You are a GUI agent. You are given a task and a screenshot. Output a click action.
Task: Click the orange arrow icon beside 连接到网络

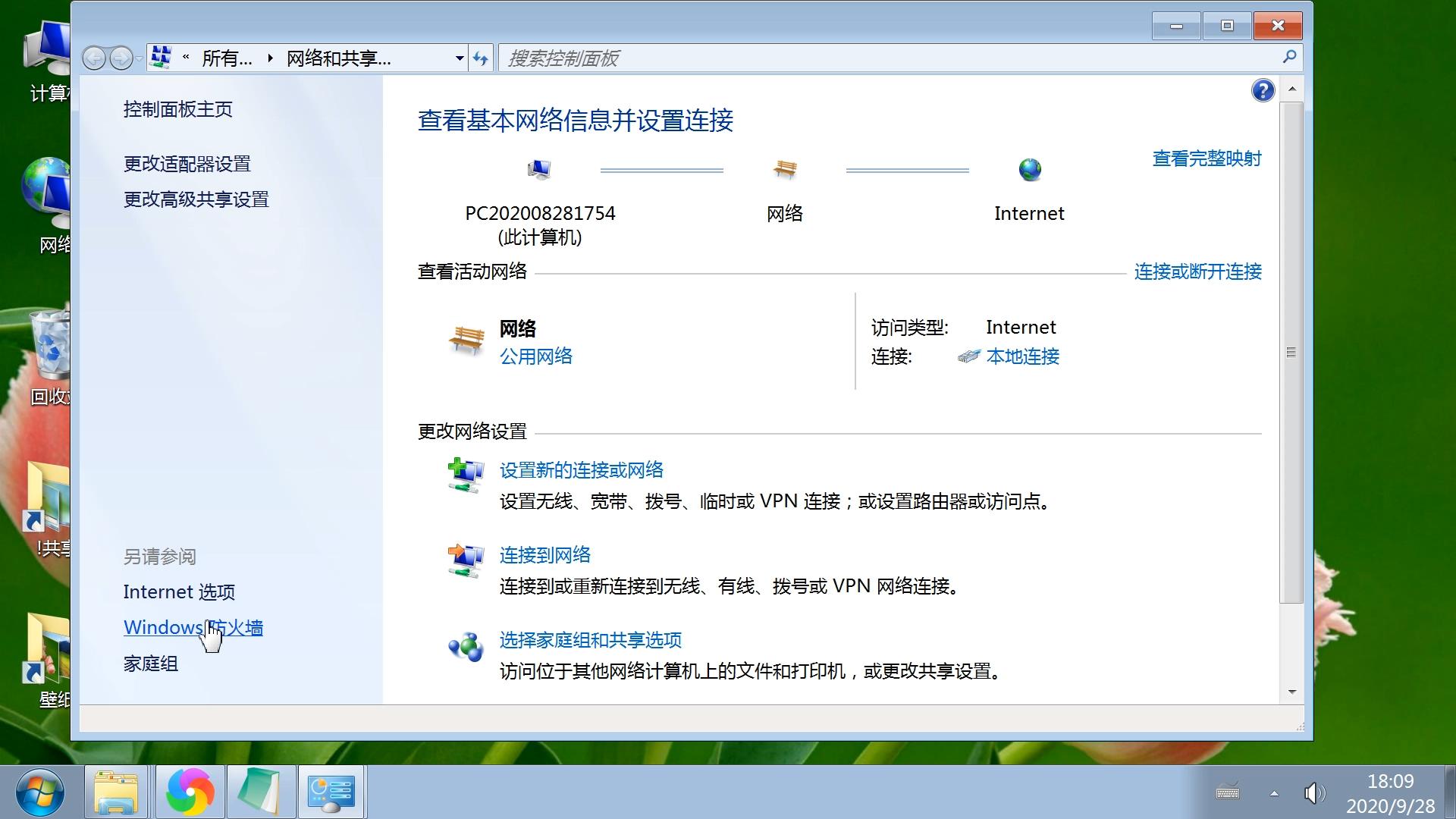[464, 560]
